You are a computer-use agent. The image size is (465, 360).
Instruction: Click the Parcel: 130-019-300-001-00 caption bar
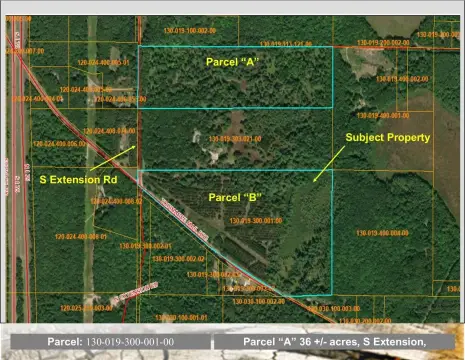[x=110, y=342]
